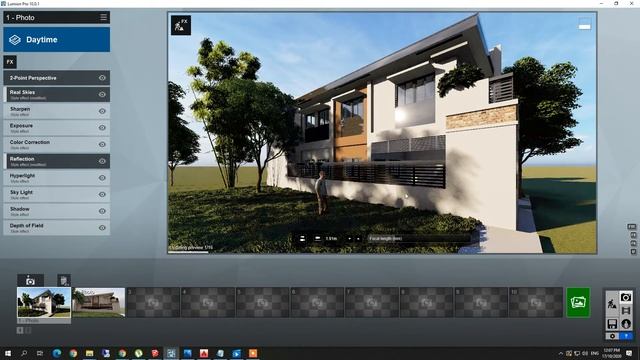Select photo slot 1 thumbnail
640x360 pixels.
point(44,302)
